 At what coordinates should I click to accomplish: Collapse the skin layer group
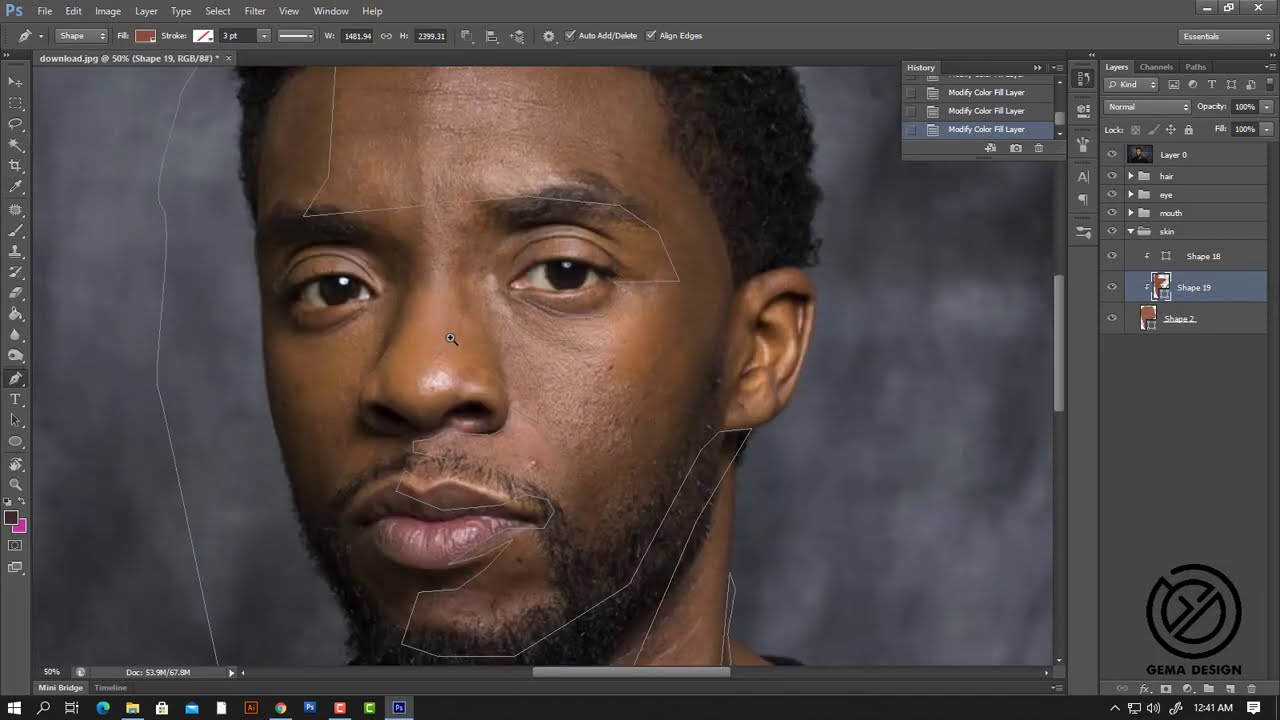[x=1131, y=232]
